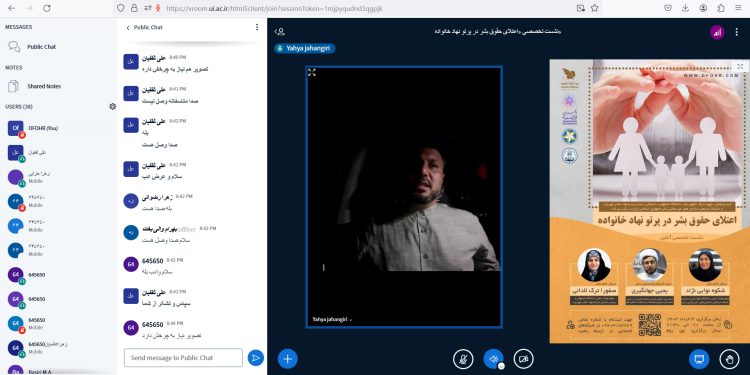
Task: Click message 'سلام صدا وصل هست'
Action: 166,240
